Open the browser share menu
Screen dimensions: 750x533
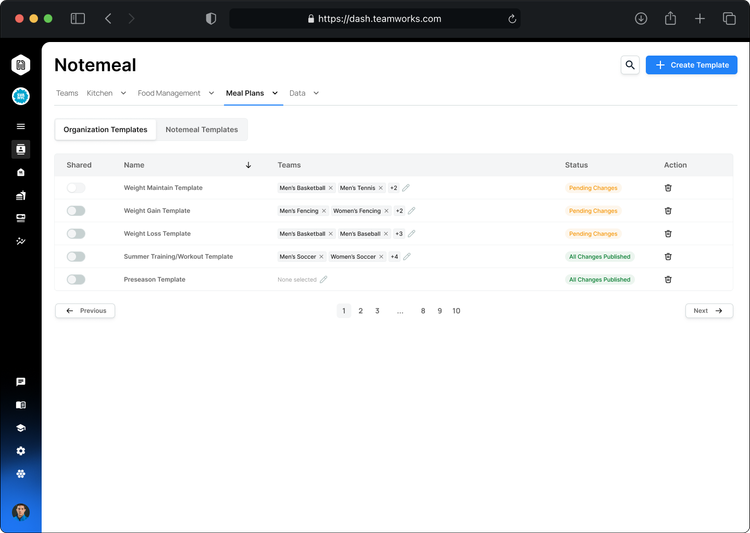pyautogui.click(x=671, y=19)
